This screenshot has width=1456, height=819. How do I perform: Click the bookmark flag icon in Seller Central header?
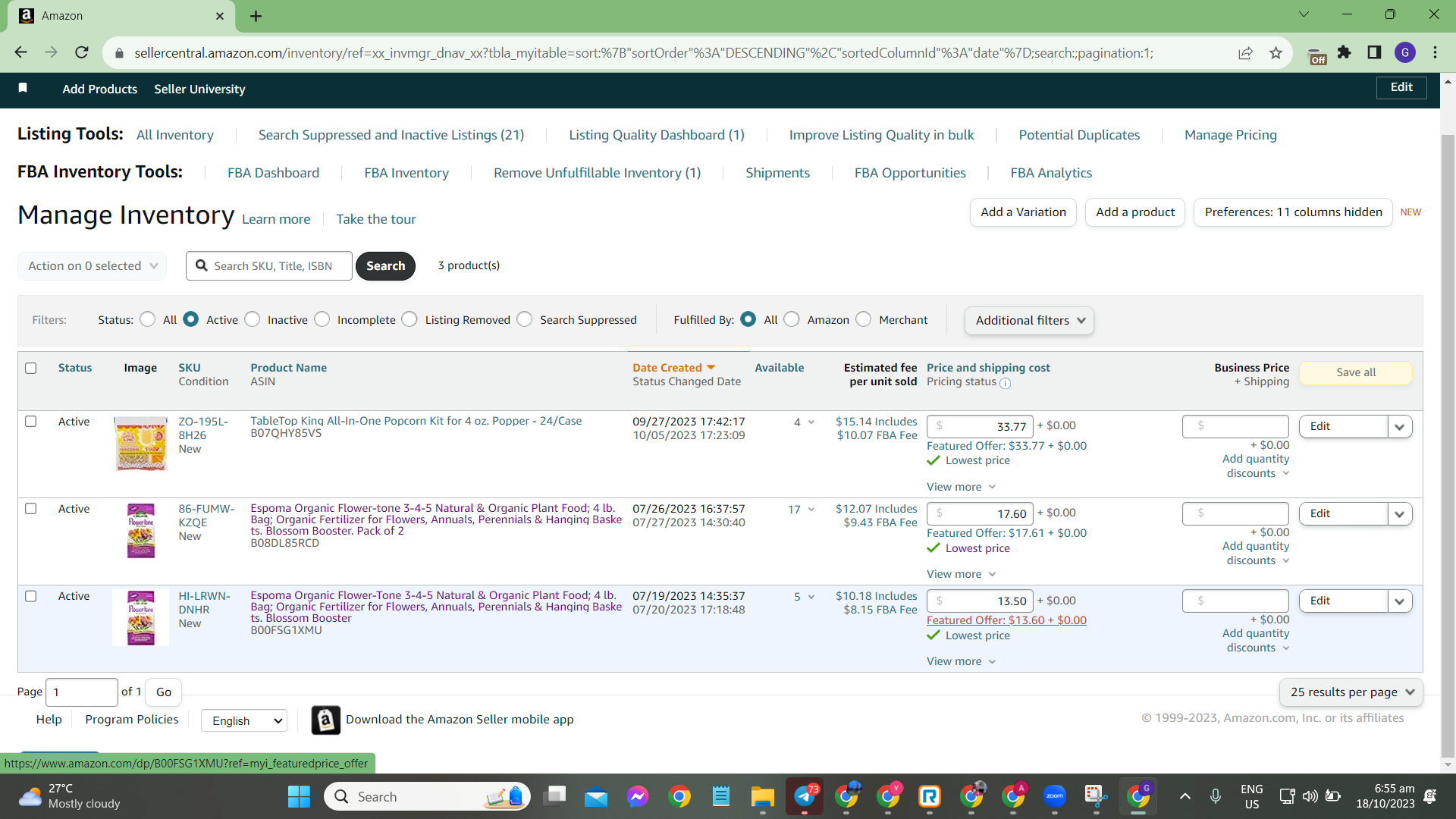[x=23, y=88]
